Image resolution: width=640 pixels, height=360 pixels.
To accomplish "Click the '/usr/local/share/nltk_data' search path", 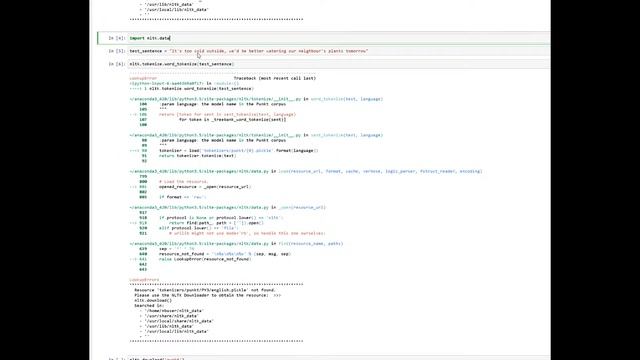I will click(179, 321).
